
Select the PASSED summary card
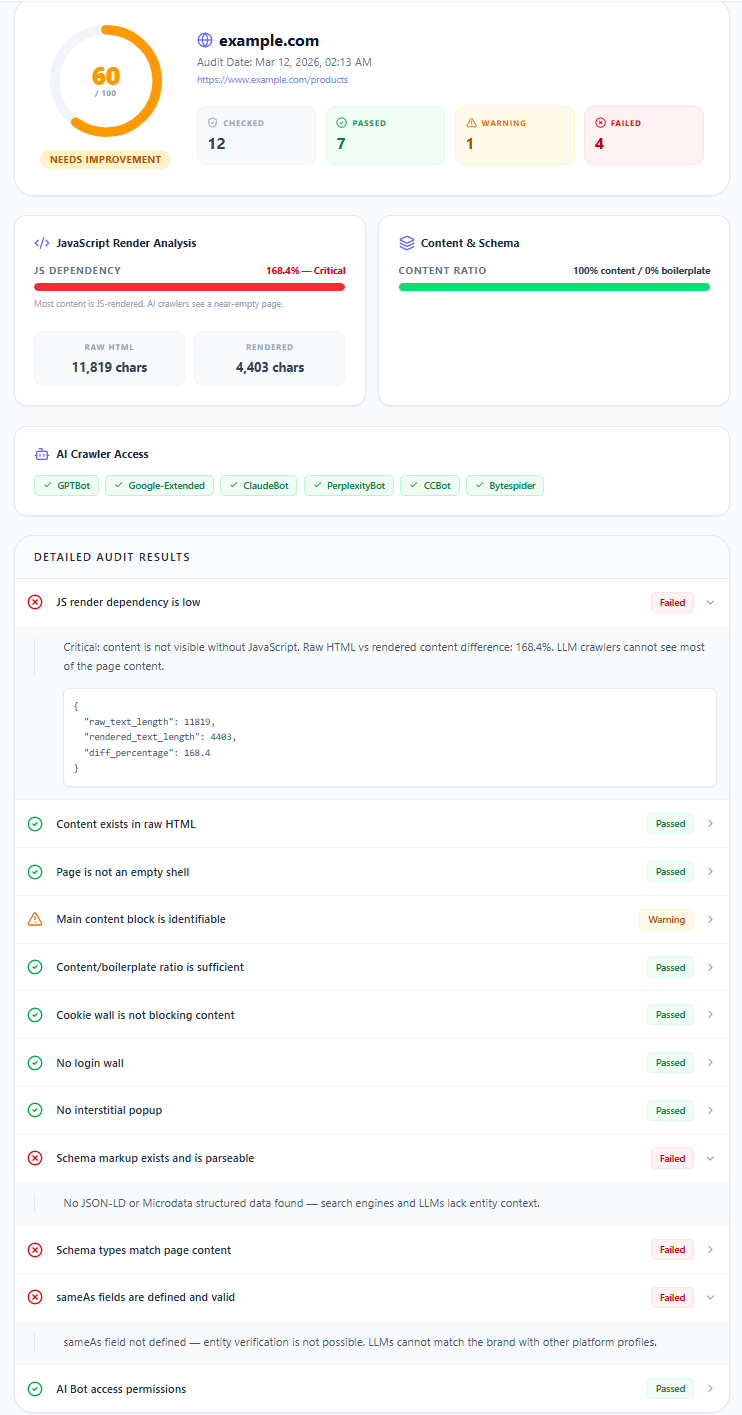point(385,135)
